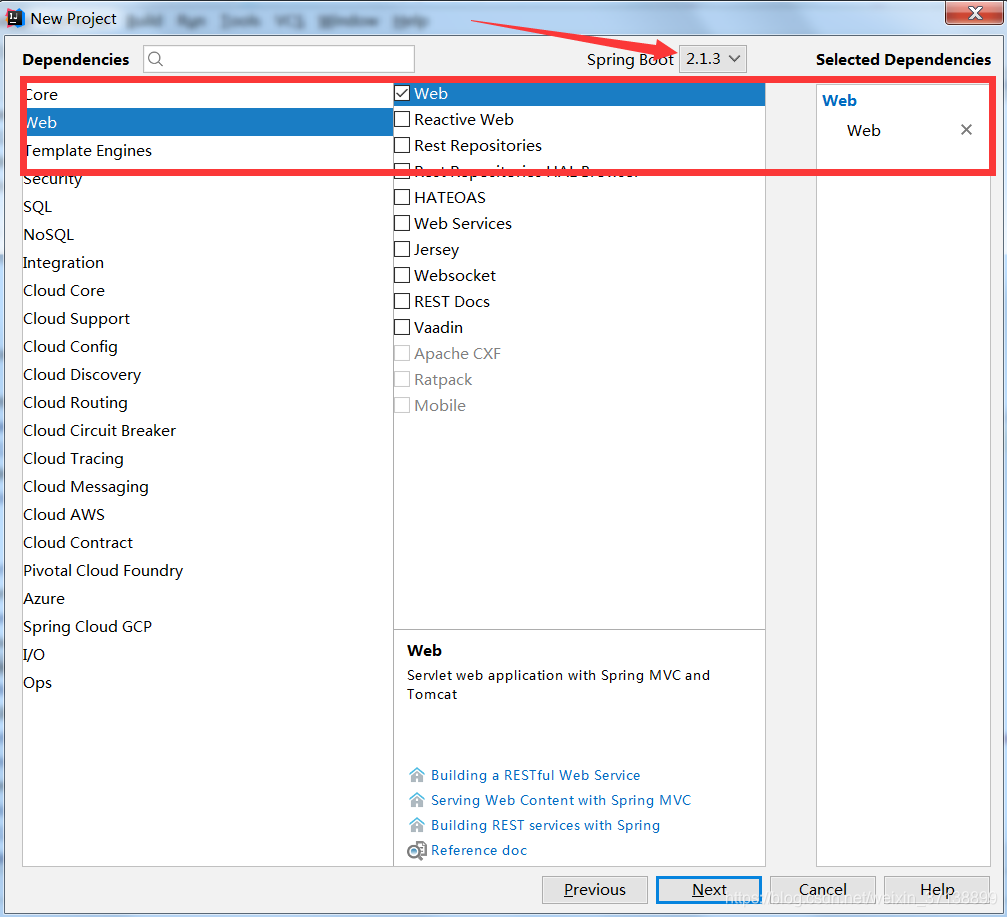The width and height of the screenshot is (1007, 917).
Task: Open the Reference doc link
Action: coord(479,850)
